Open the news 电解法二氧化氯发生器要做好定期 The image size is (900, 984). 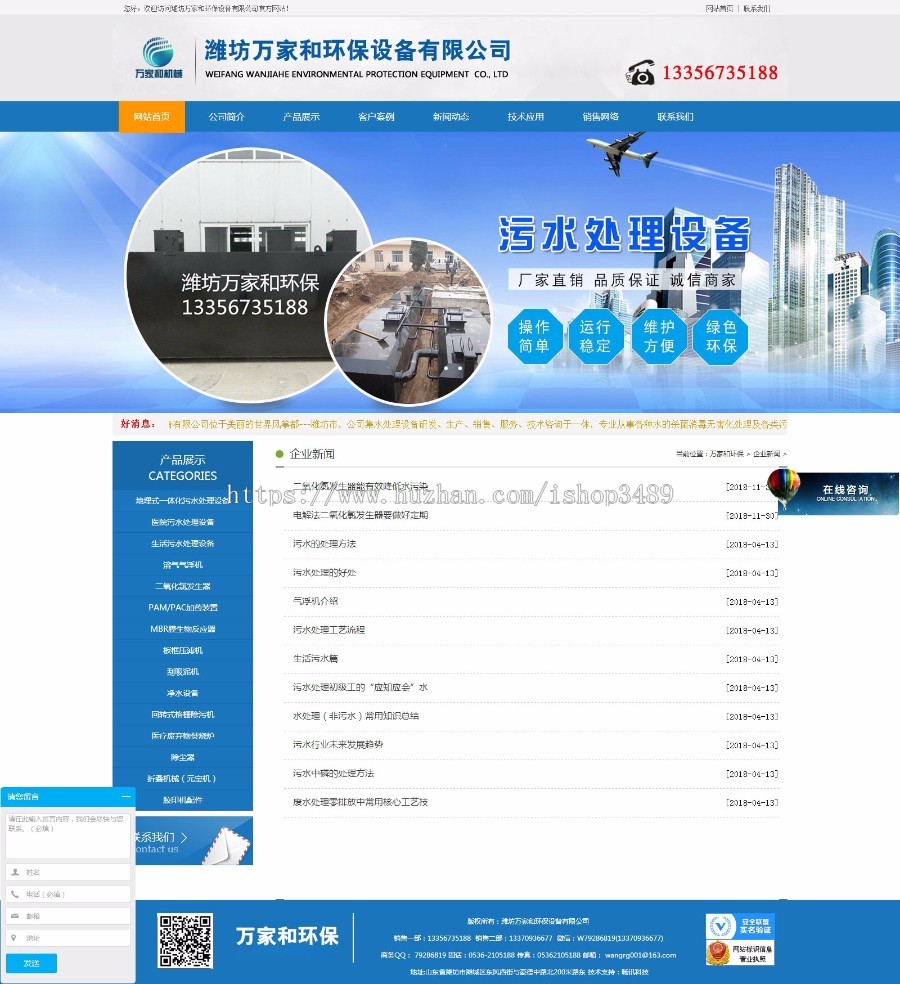360,515
